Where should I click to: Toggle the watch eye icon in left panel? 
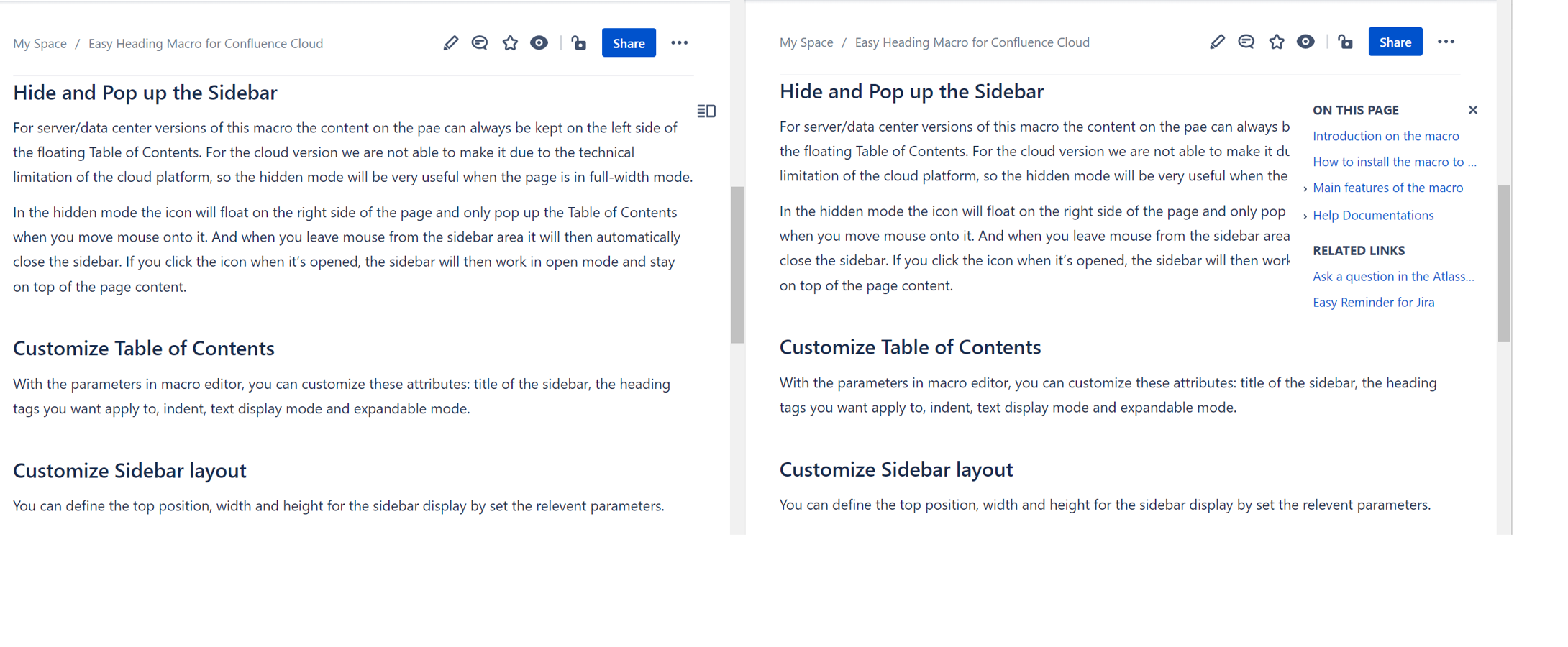[x=539, y=43]
